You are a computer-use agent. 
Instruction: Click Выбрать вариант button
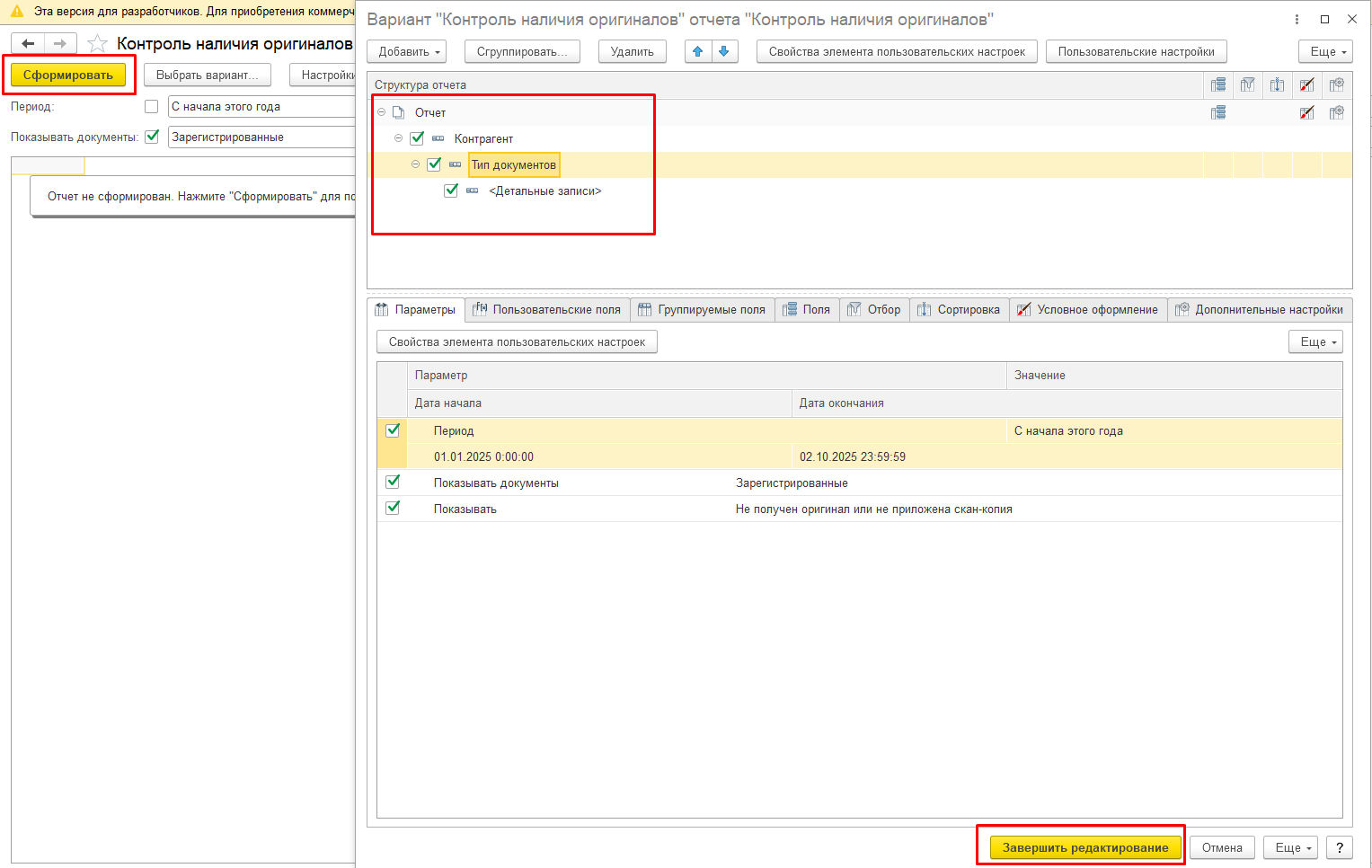208,75
